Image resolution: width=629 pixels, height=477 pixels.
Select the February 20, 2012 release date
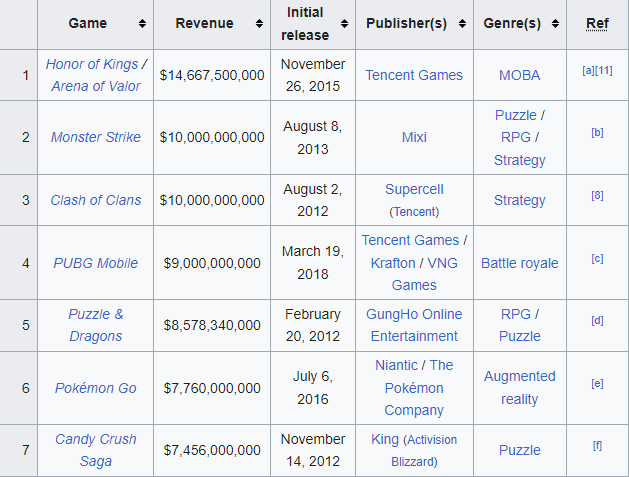pos(313,325)
